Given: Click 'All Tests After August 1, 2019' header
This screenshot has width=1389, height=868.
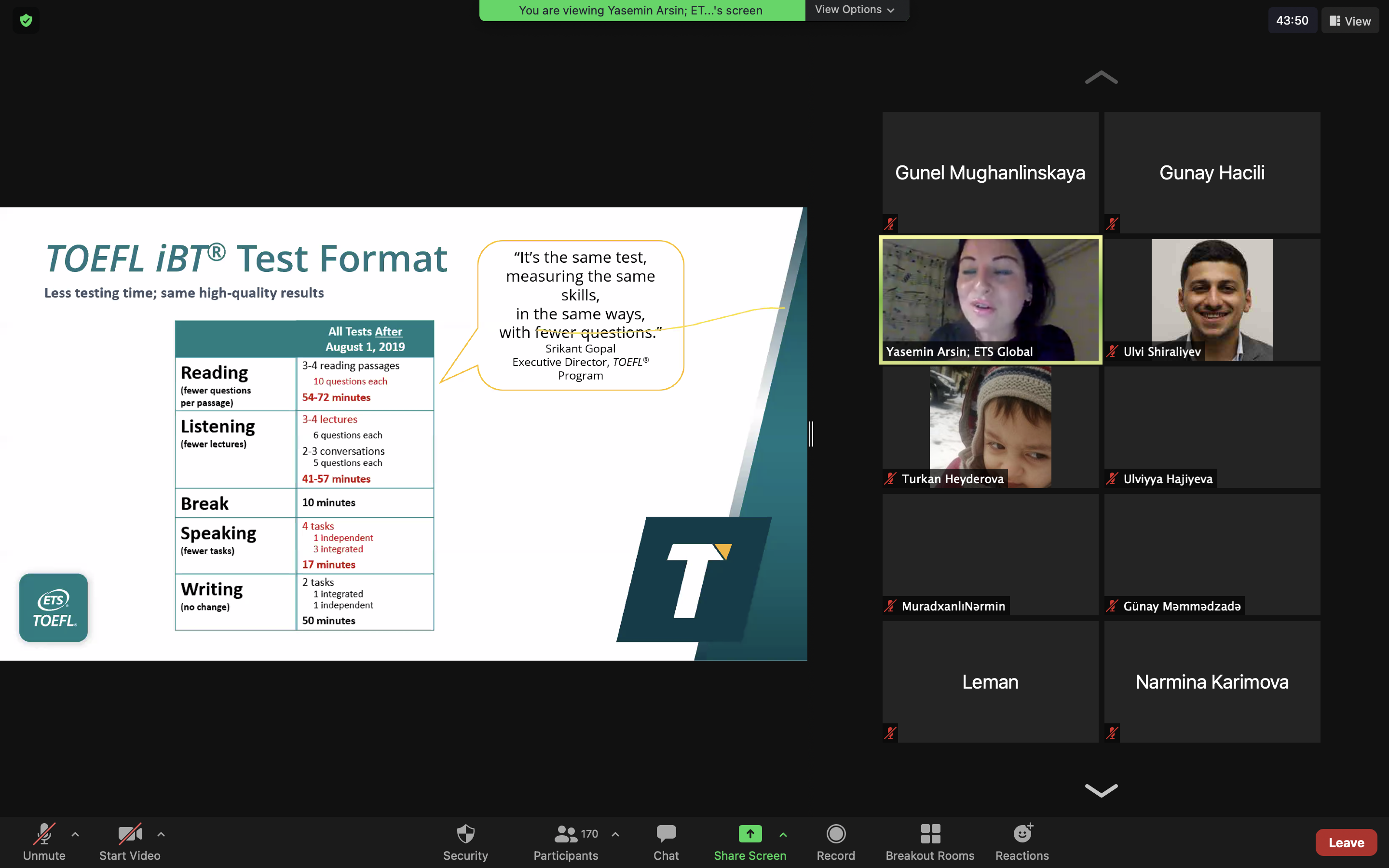Looking at the screenshot, I should [x=365, y=339].
